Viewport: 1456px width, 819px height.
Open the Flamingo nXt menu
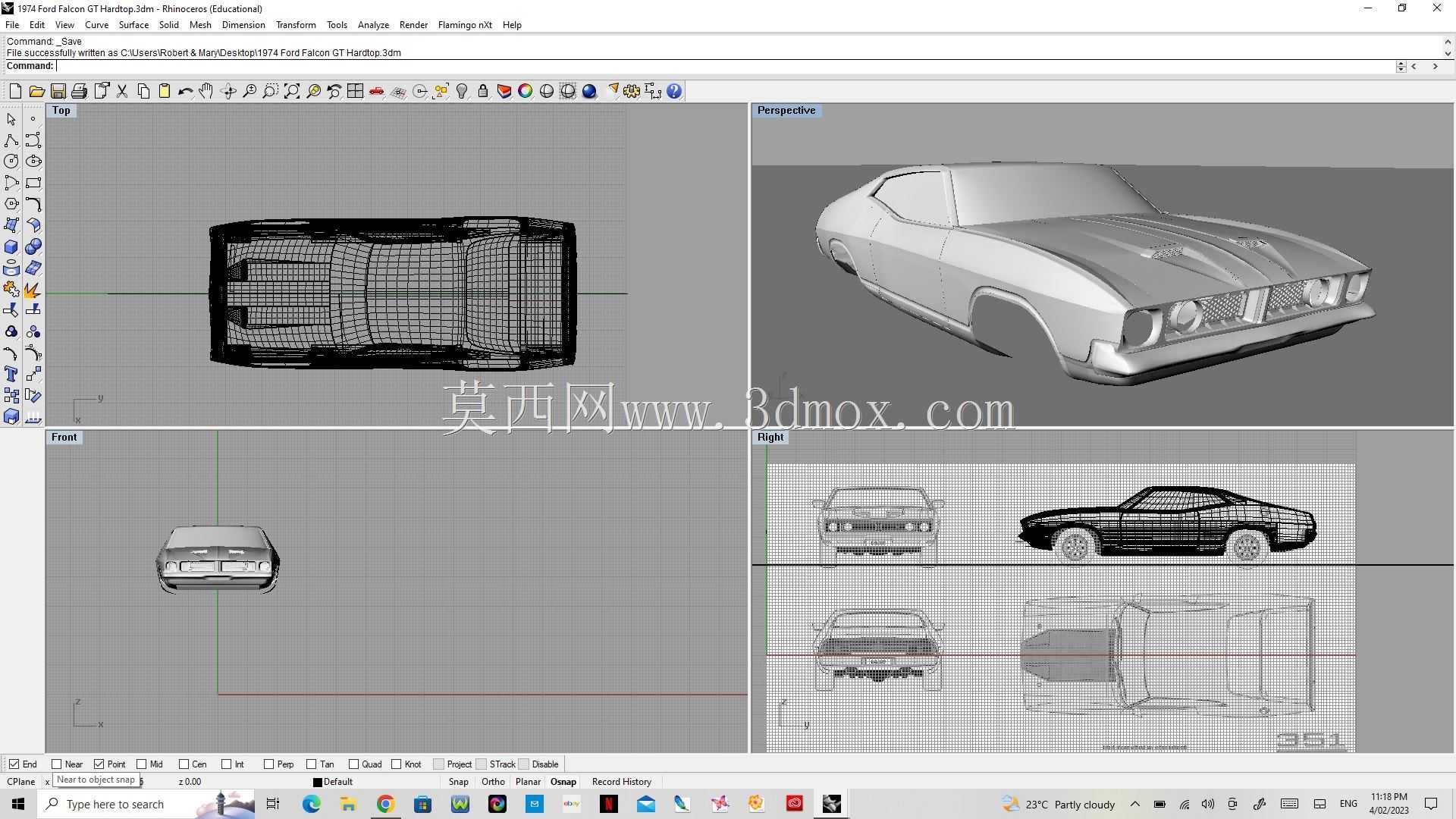point(465,25)
